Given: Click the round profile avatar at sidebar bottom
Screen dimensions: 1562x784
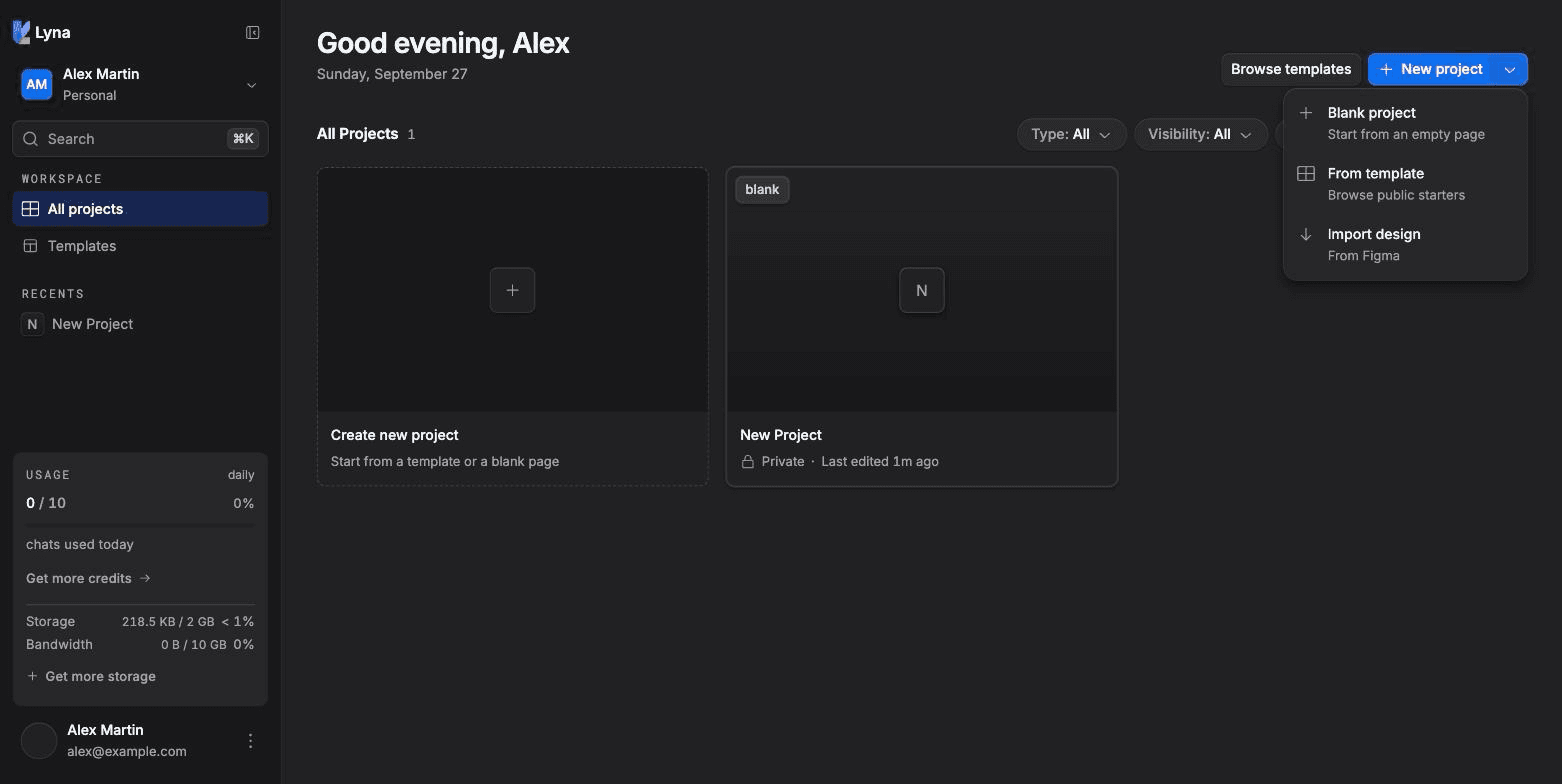Looking at the screenshot, I should 39,741.
